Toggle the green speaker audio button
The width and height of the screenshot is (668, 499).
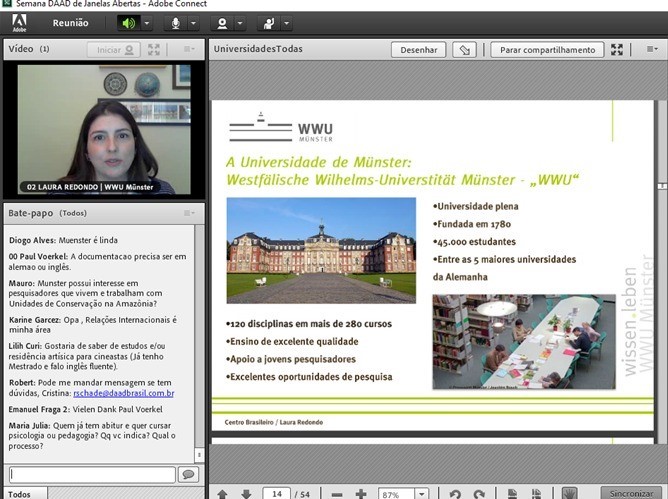(128, 23)
